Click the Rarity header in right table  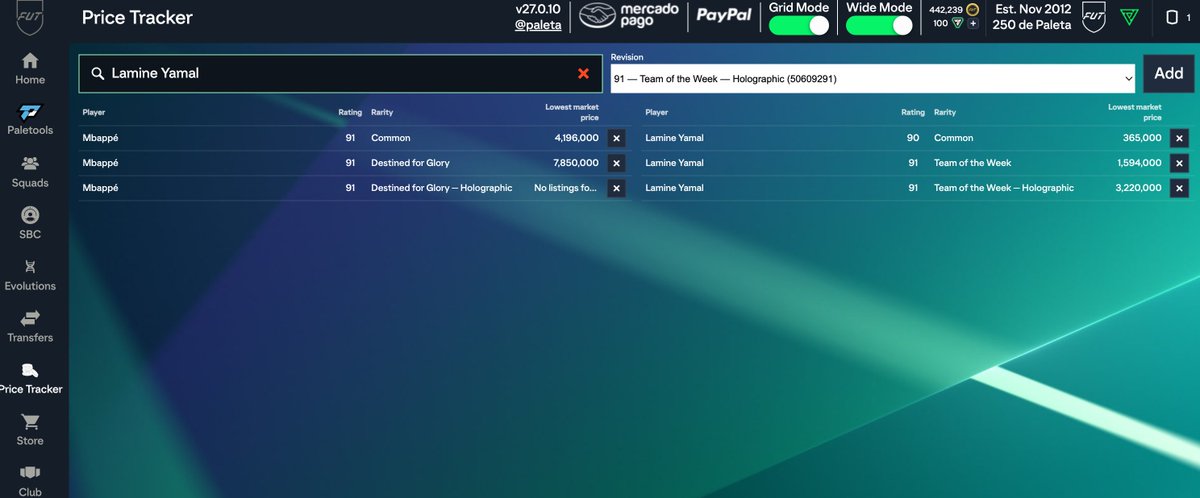[945, 113]
